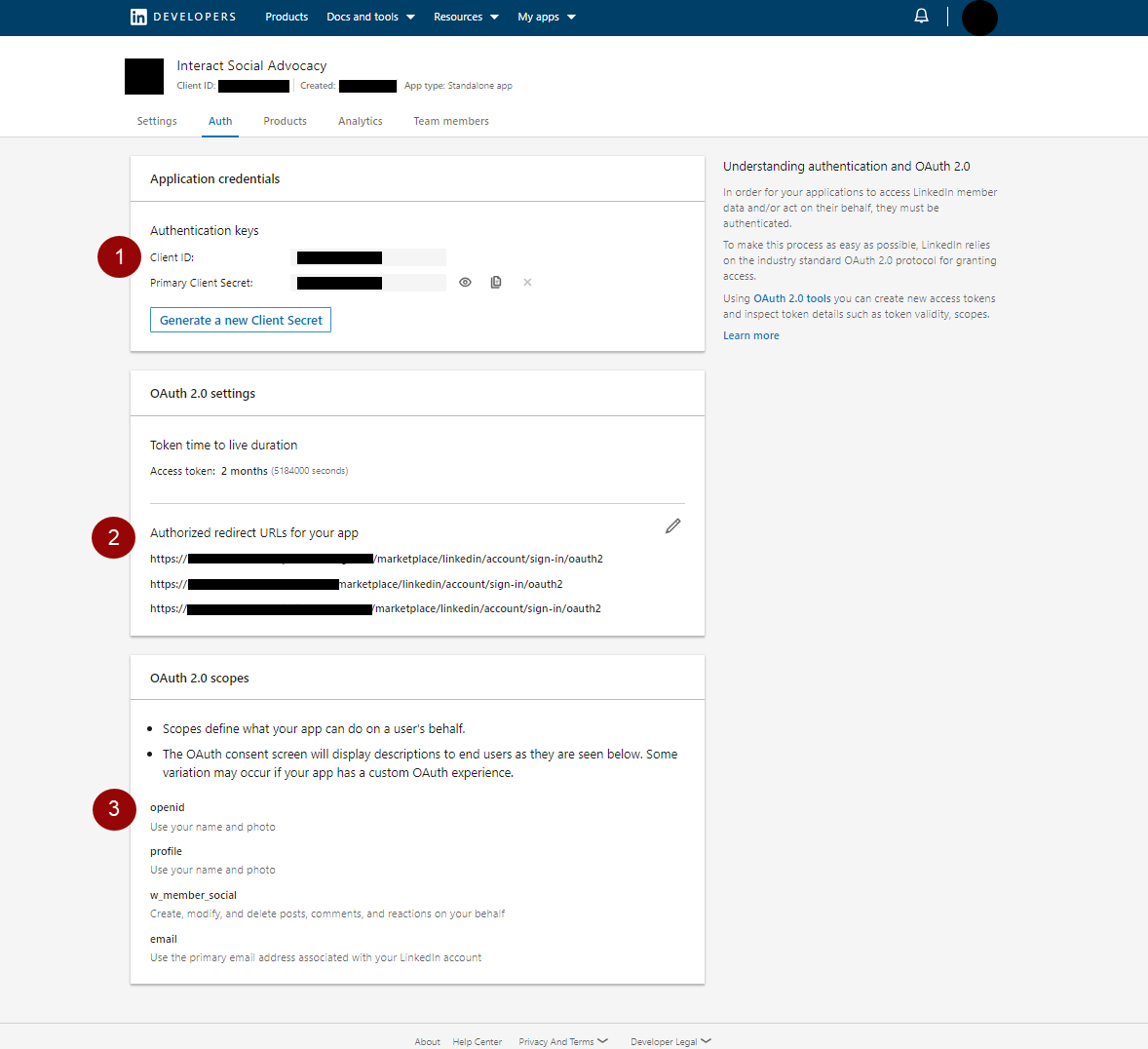The height and width of the screenshot is (1049, 1148).
Task: Open the Analytics tab
Action: [361, 121]
